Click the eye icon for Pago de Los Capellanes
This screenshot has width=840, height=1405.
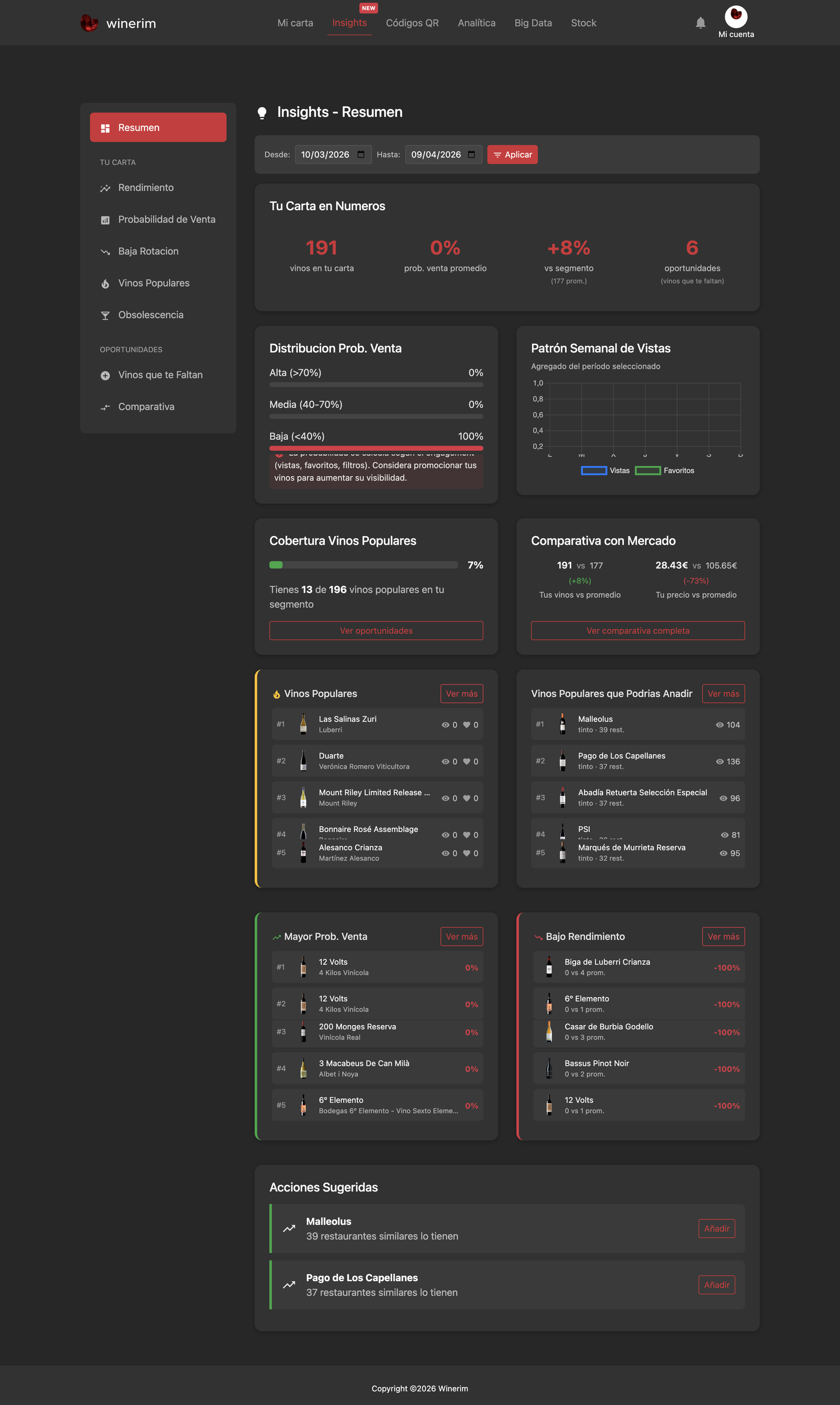(x=720, y=761)
